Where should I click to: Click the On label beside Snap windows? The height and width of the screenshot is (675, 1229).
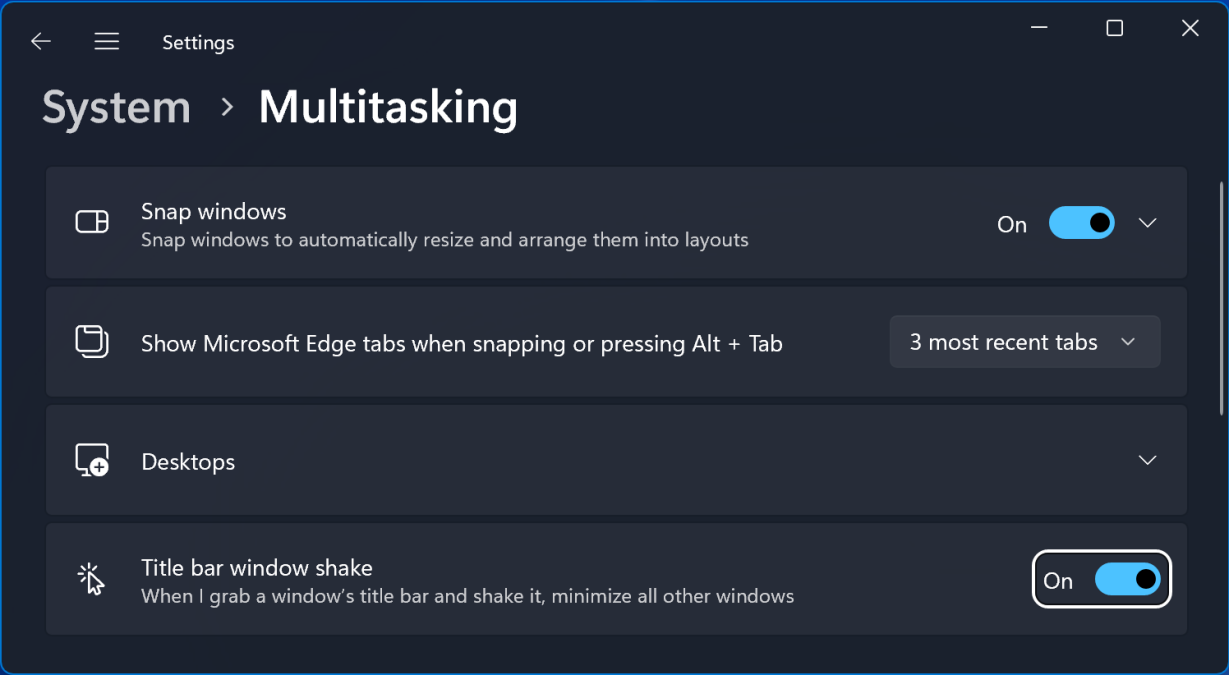[1011, 224]
